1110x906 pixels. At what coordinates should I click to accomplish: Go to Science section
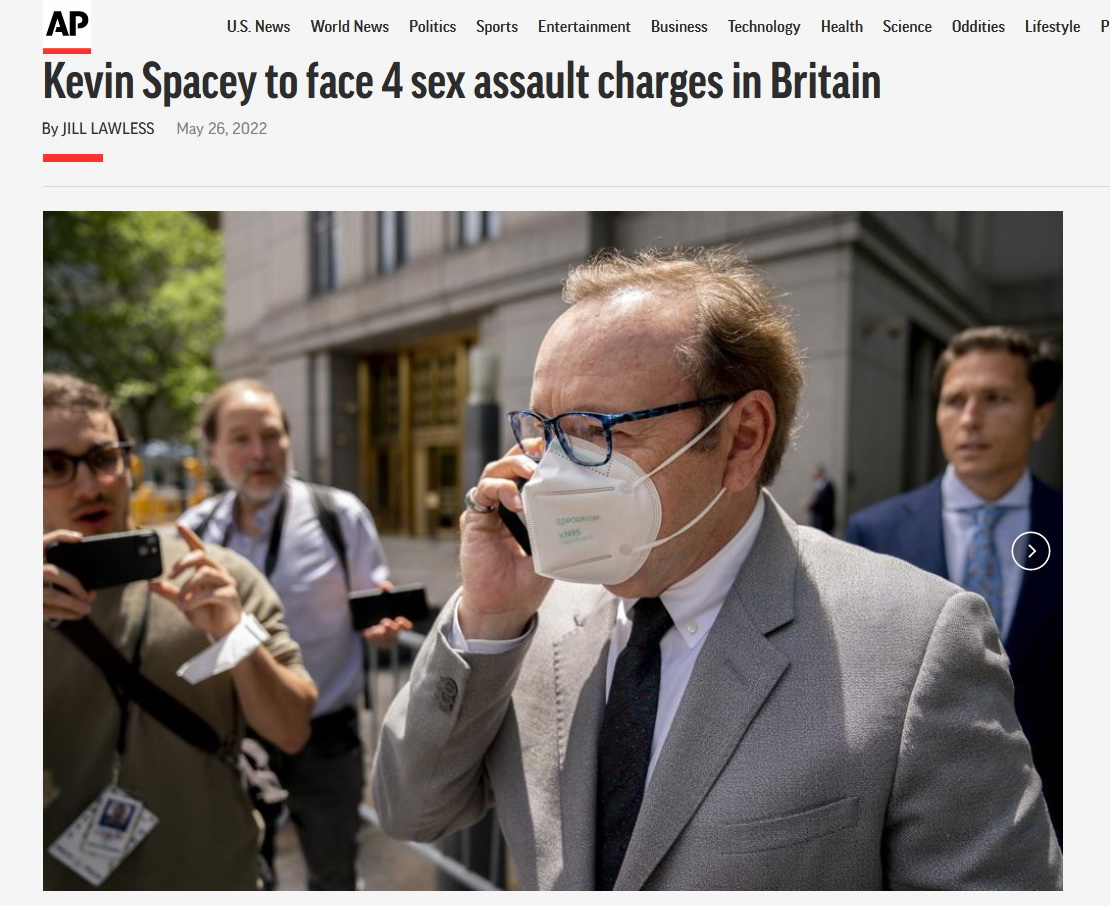pyautogui.click(x=907, y=27)
